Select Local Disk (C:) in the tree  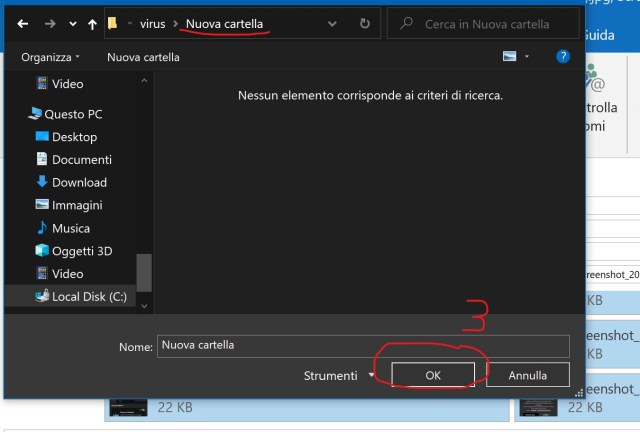click(x=89, y=296)
